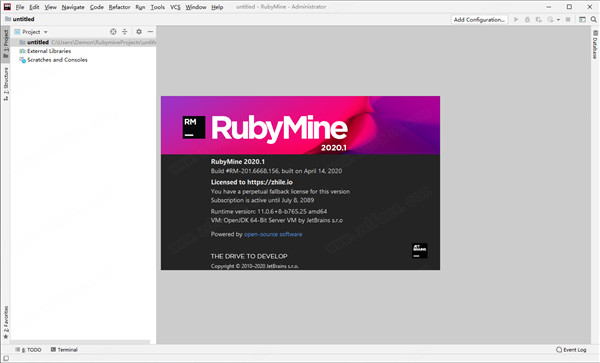600x363 pixels.
Task: Click the Collapse All icon in Project panel
Action: [x=124, y=32]
